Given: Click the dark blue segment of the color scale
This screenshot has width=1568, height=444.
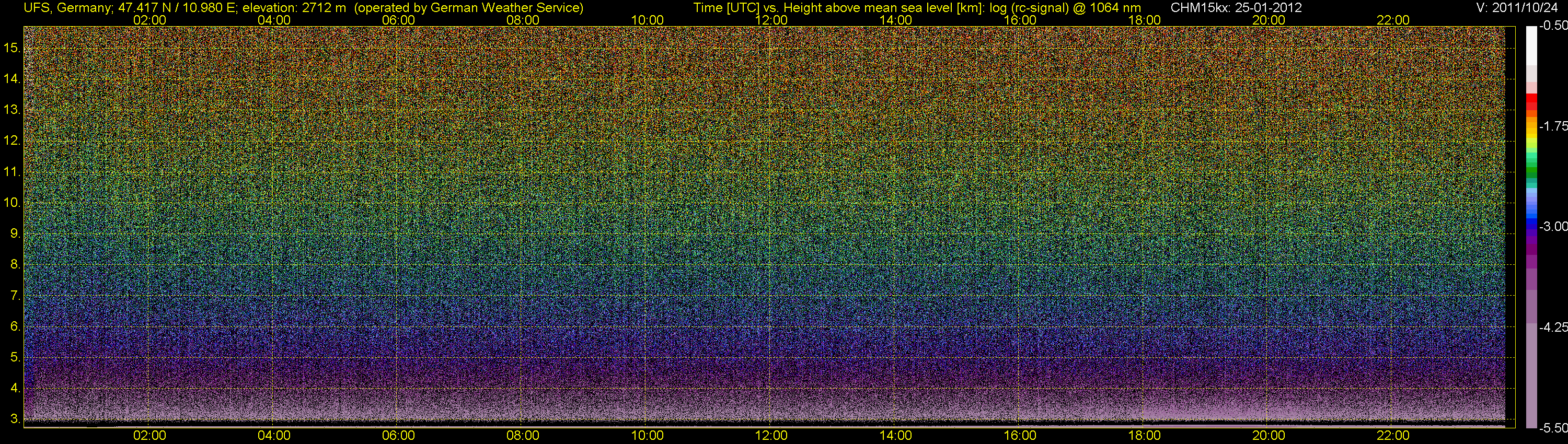Looking at the screenshot, I should pos(1531,226).
